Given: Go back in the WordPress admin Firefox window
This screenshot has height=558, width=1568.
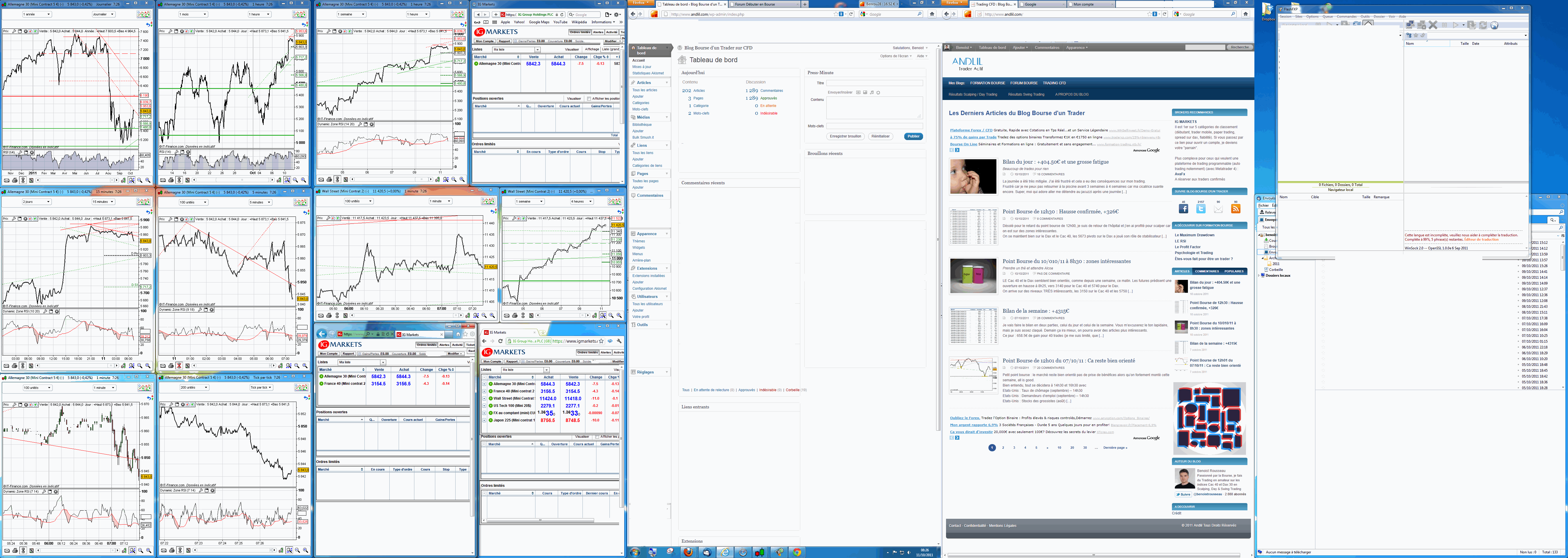Looking at the screenshot, I should pyautogui.click(x=633, y=14).
